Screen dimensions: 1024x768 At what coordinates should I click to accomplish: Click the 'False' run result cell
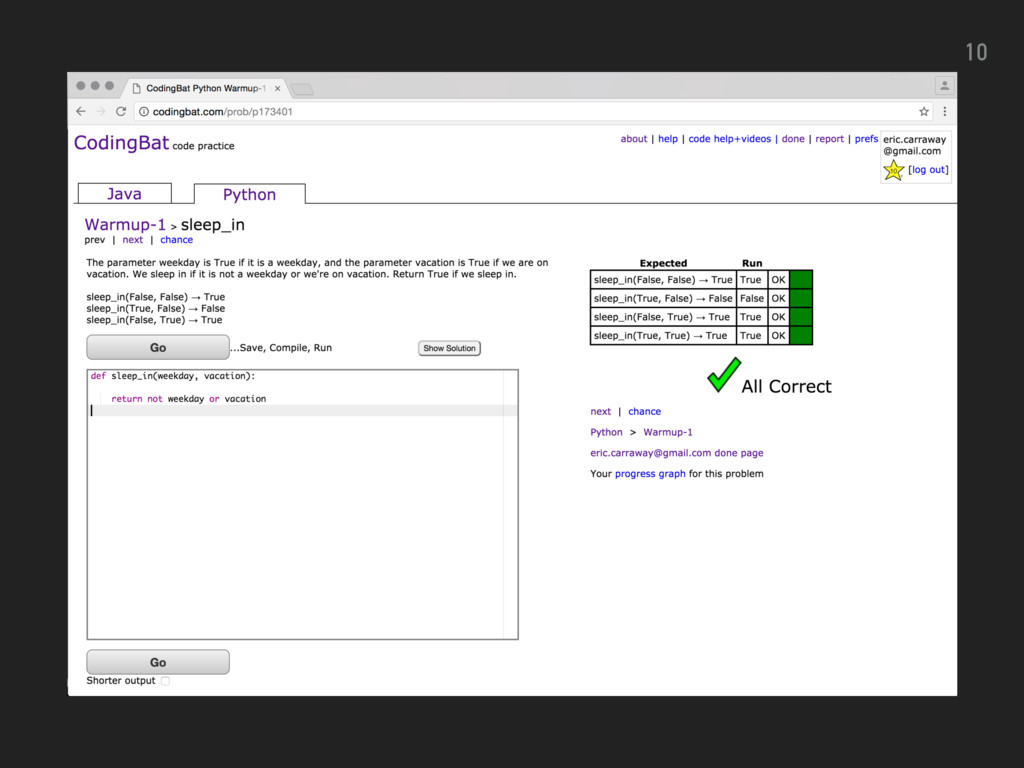click(x=752, y=298)
